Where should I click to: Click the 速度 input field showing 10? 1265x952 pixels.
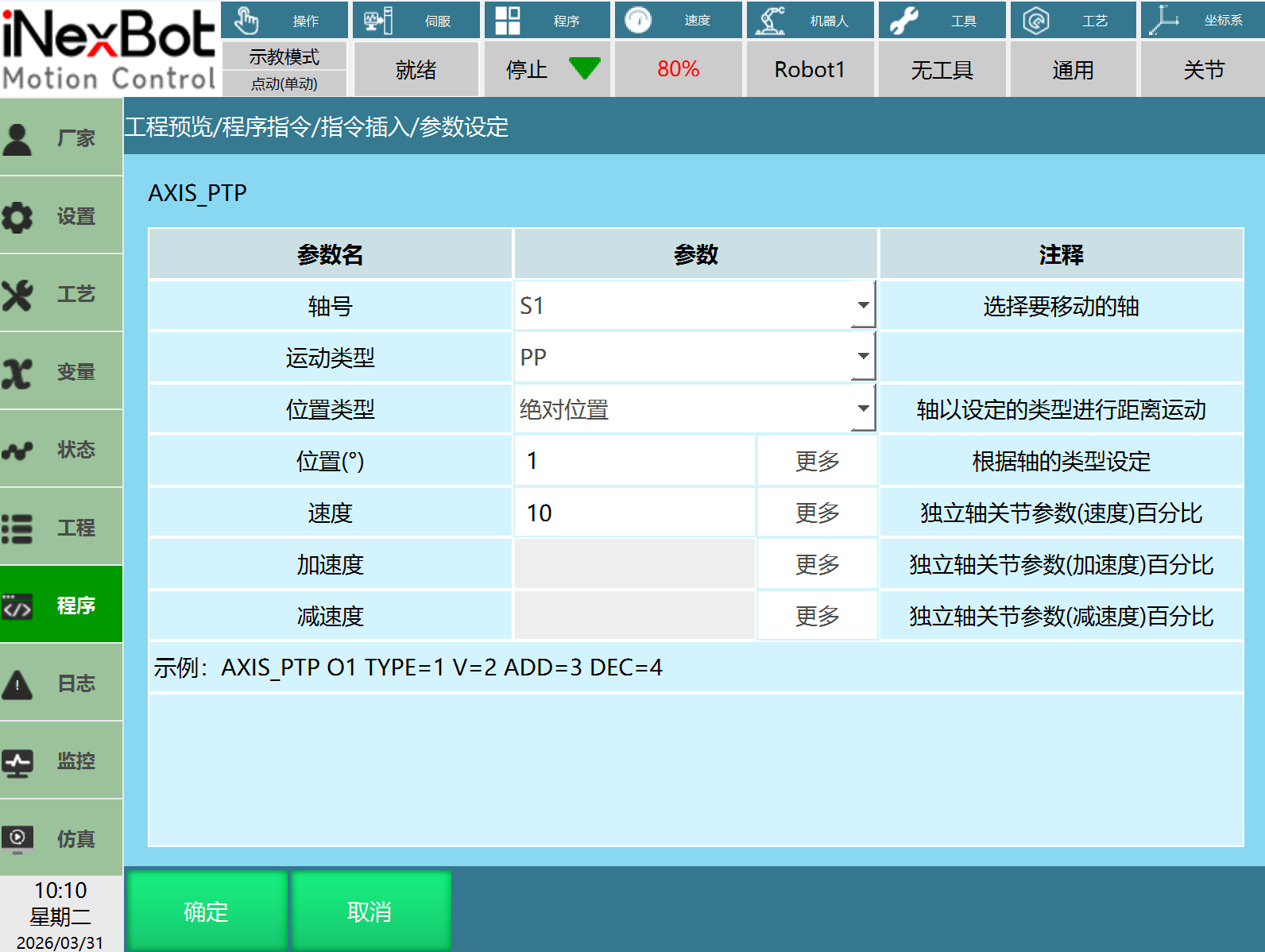(x=634, y=513)
